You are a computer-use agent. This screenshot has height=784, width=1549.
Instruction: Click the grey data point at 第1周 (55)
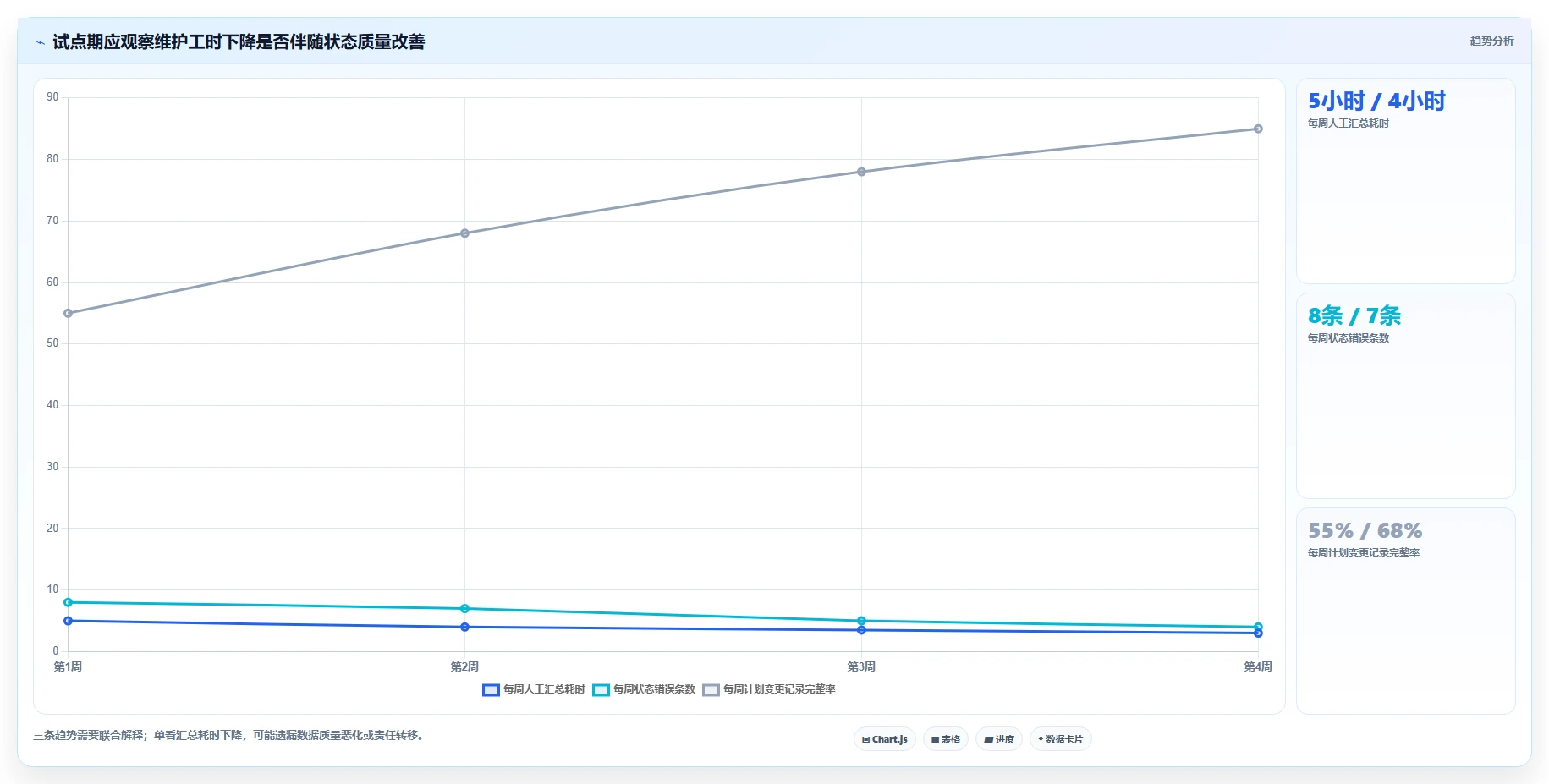click(x=69, y=313)
